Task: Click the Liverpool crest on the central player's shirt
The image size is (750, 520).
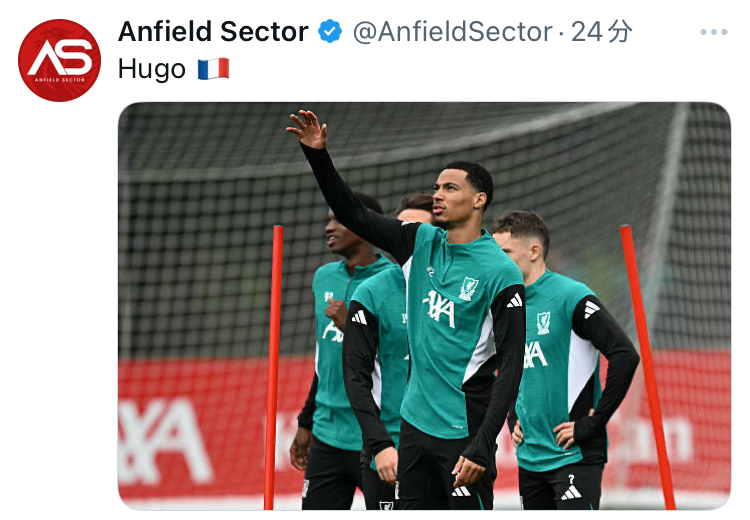Action: [x=468, y=288]
